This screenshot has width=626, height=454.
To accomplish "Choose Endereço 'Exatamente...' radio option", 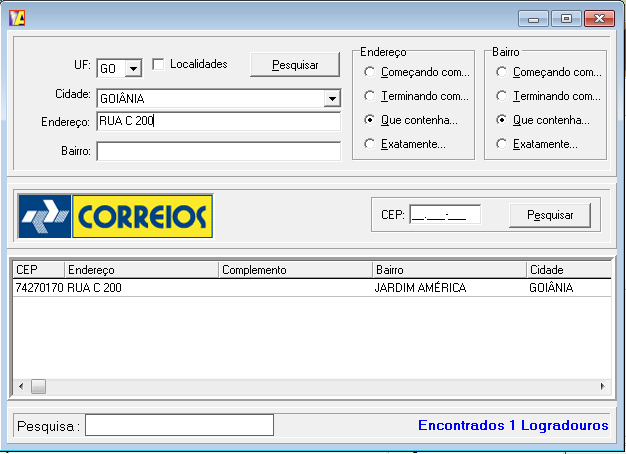I will click(x=371, y=144).
